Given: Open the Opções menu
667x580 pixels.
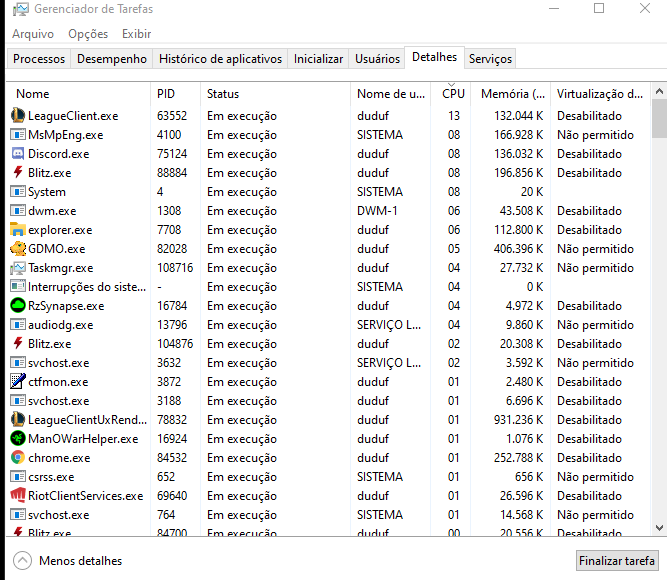Looking at the screenshot, I should point(88,34).
